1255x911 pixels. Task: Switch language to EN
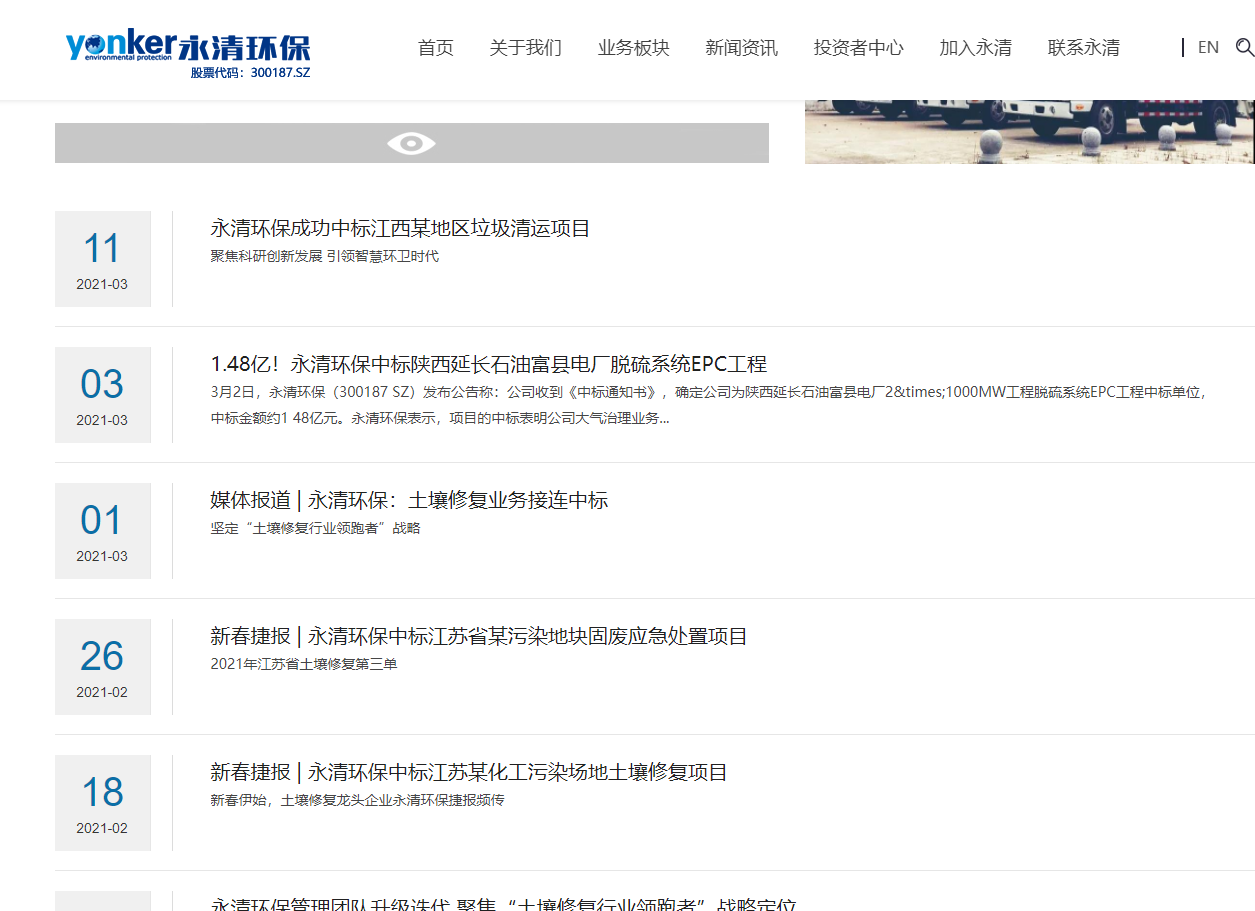click(x=1208, y=47)
